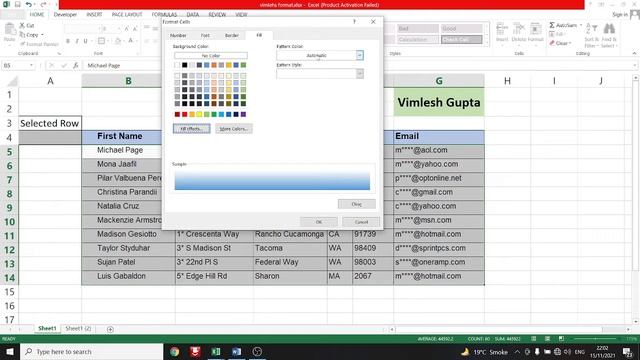Switch to the Sheet1 (2) worksheet tab
Screen dimensions: 640x360
point(78,328)
